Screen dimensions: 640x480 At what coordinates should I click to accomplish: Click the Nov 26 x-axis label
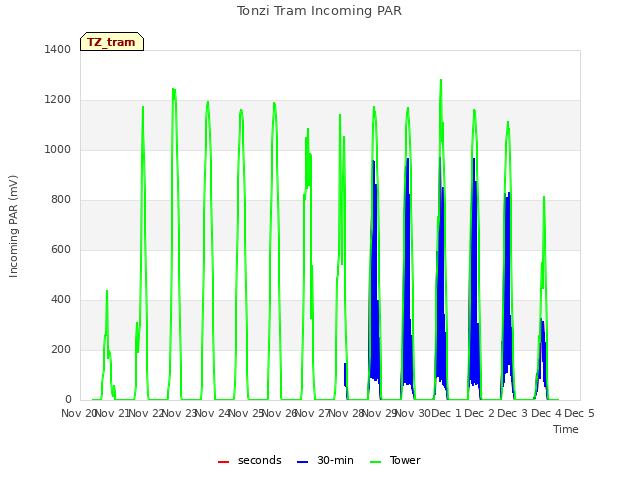coord(280,413)
